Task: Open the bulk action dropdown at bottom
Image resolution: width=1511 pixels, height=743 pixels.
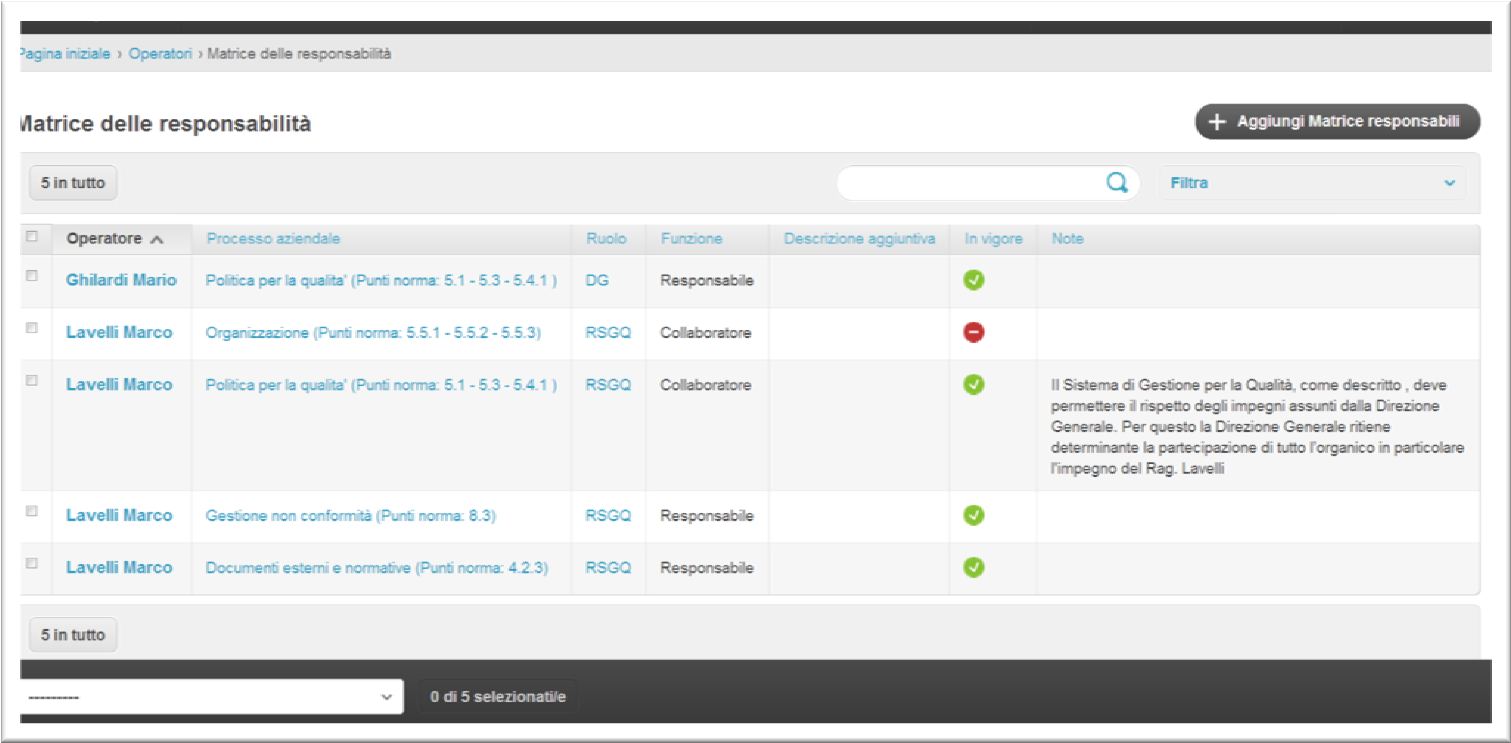Action: pyautogui.click(x=210, y=697)
